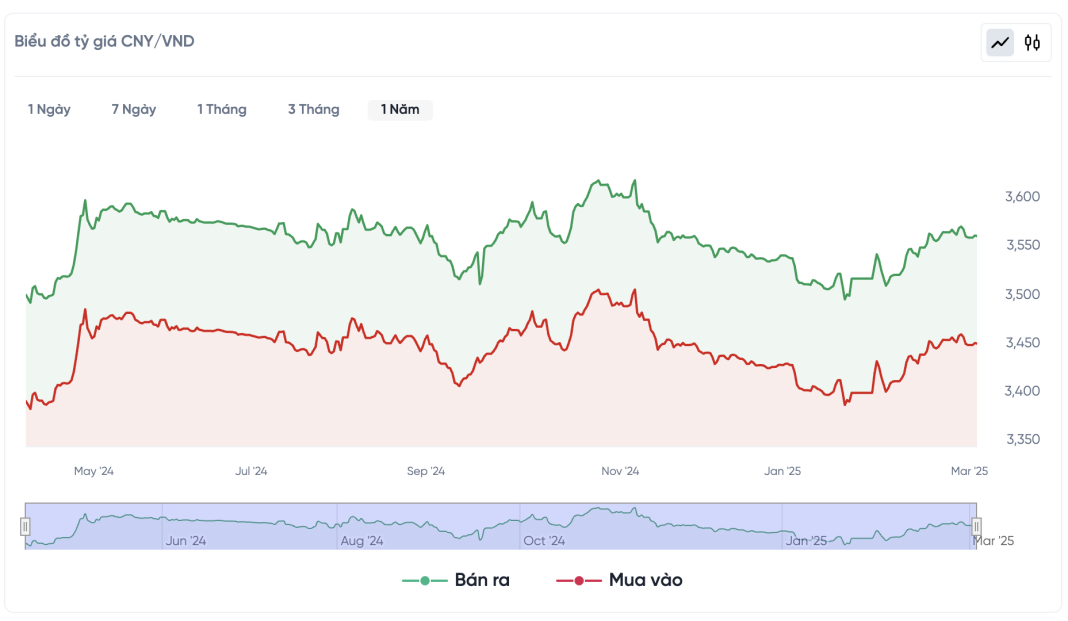Click the red line dip near Sep '24
The width and height of the screenshot is (1068, 621).
458,386
